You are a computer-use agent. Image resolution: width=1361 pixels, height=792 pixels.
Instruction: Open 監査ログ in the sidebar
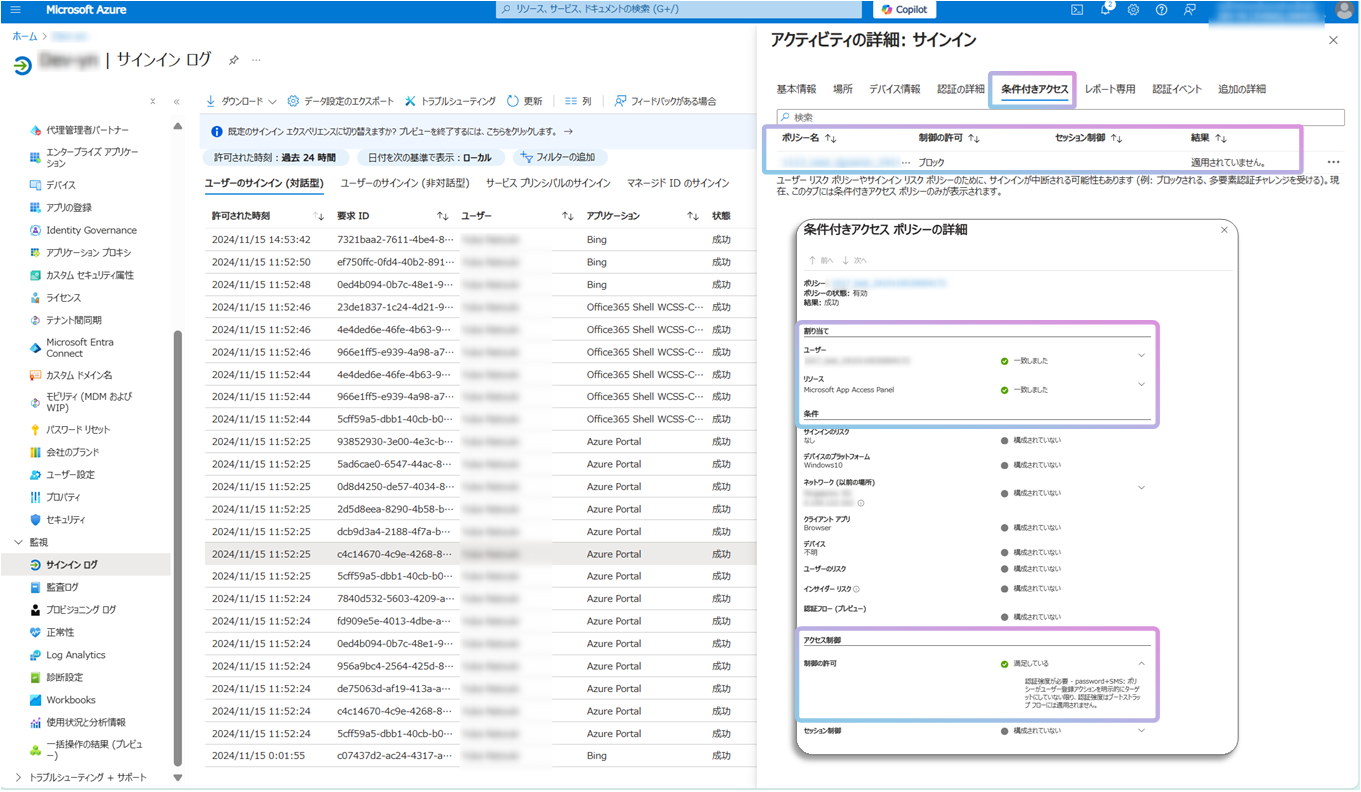pyautogui.click(x=62, y=587)
